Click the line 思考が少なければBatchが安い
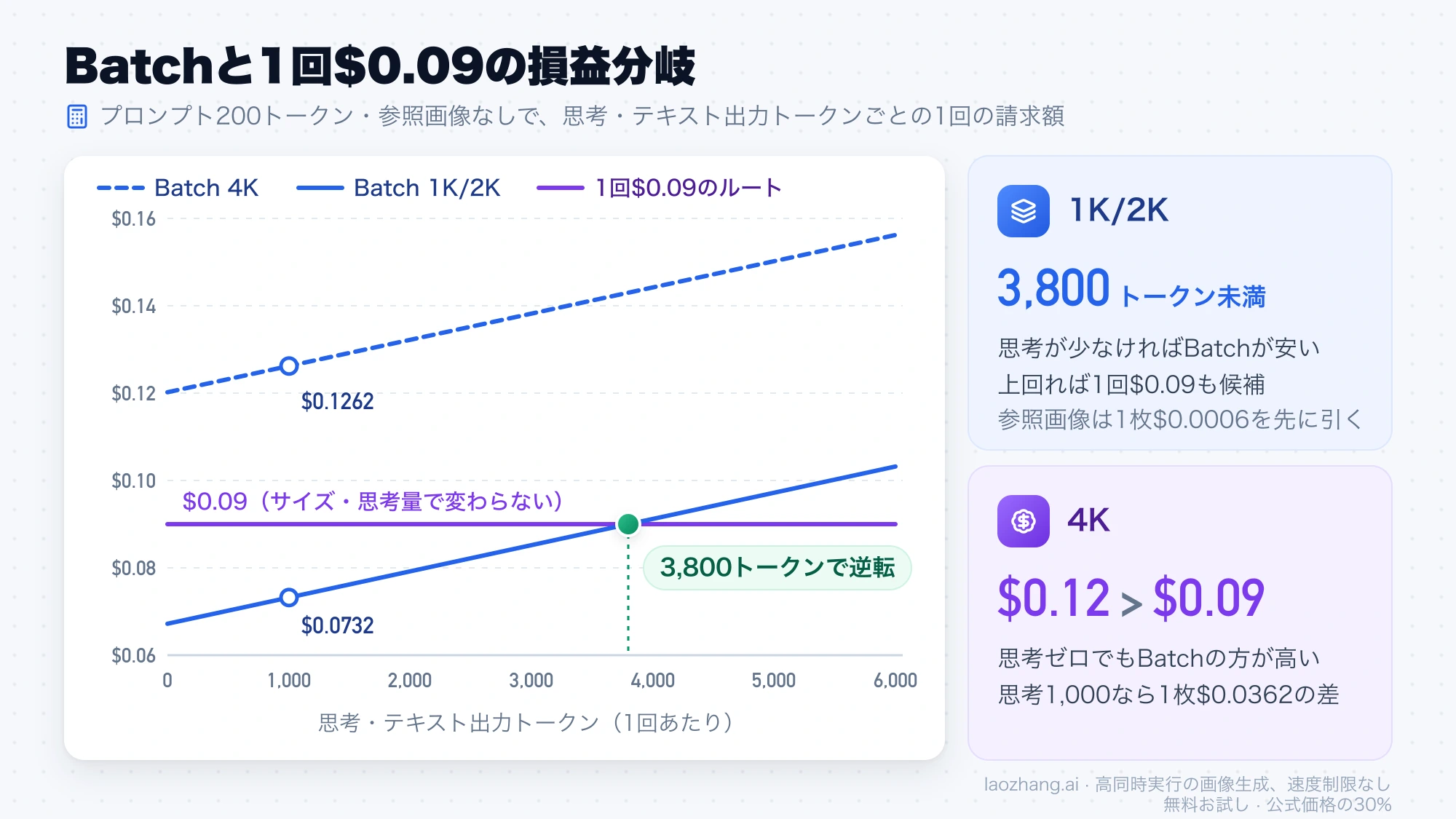Screen dimensions: 1456x819 pos(1159,349)
